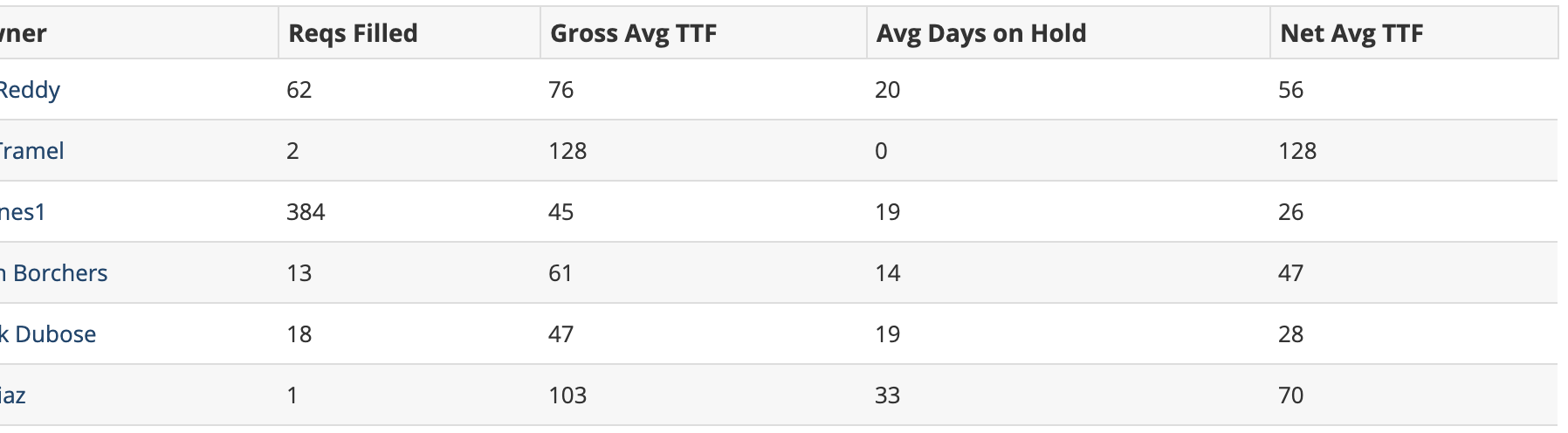Click the Net Avg TTF cell showing 28
The image size is (1568, 433).
(1290, 334)
